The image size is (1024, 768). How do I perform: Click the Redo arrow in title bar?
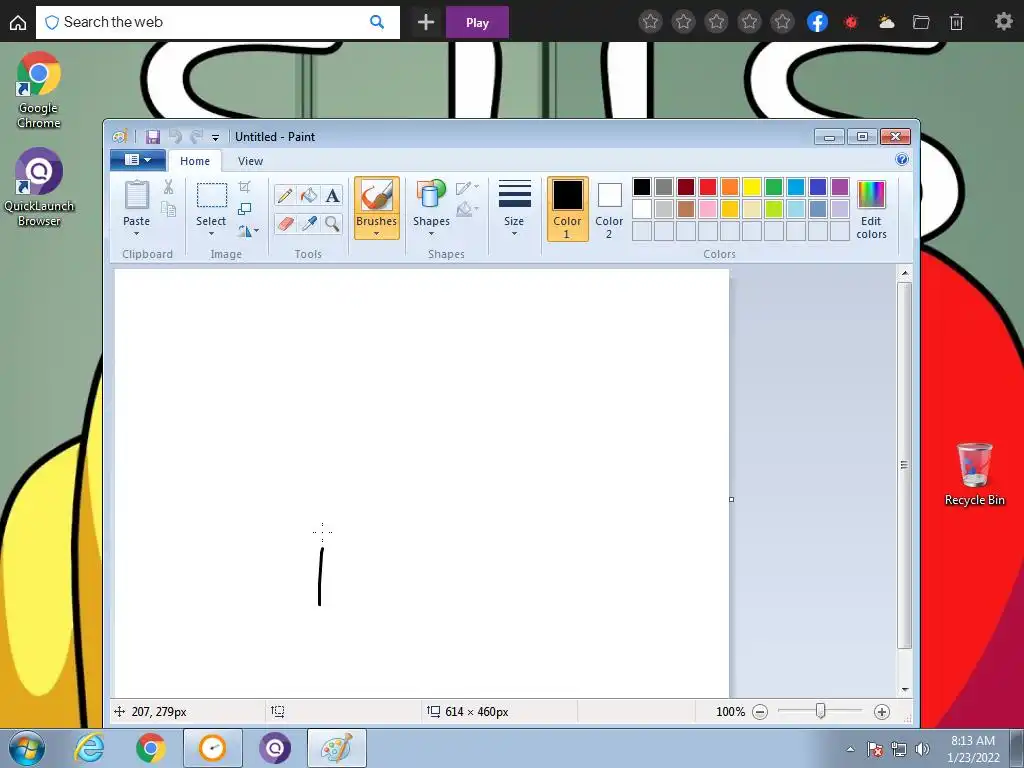pyautogui.click(x=196, y=136)
